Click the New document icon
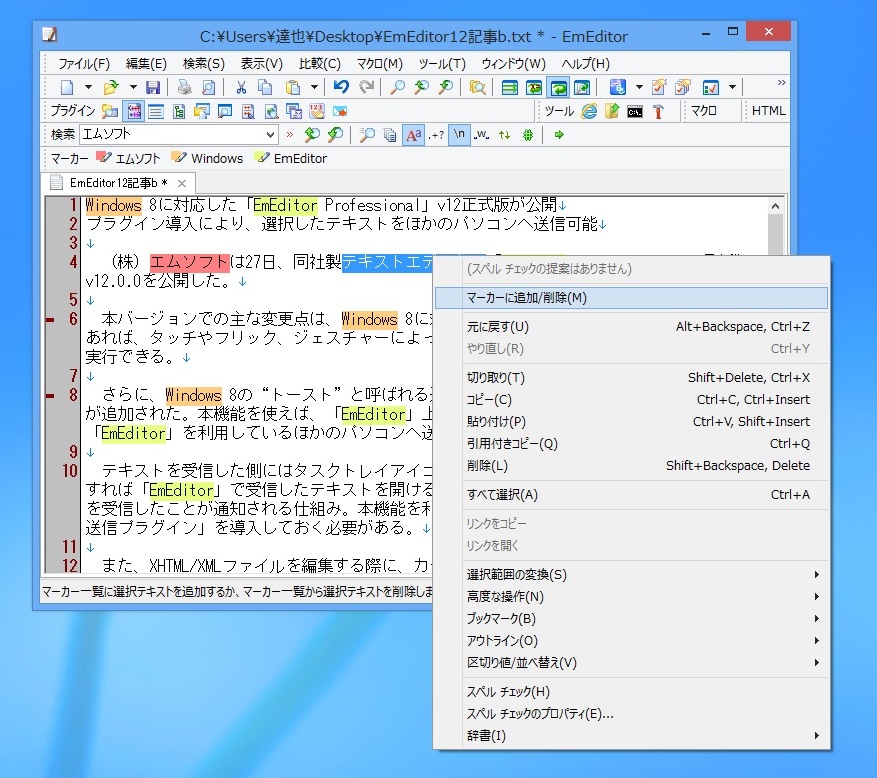 (x=67, y=88)
